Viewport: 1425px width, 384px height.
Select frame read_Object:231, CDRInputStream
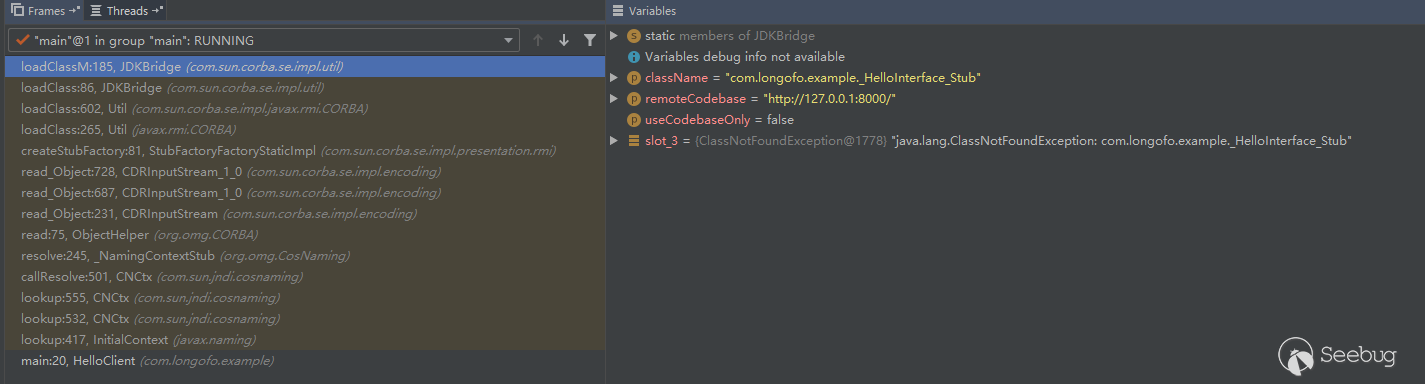[x=305, y=214]
